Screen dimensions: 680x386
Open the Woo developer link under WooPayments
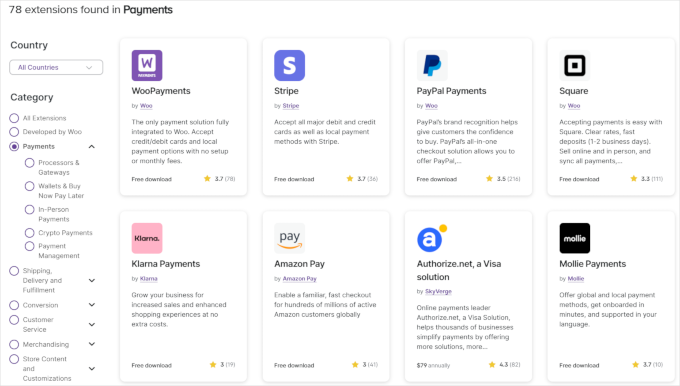point(146,106)
